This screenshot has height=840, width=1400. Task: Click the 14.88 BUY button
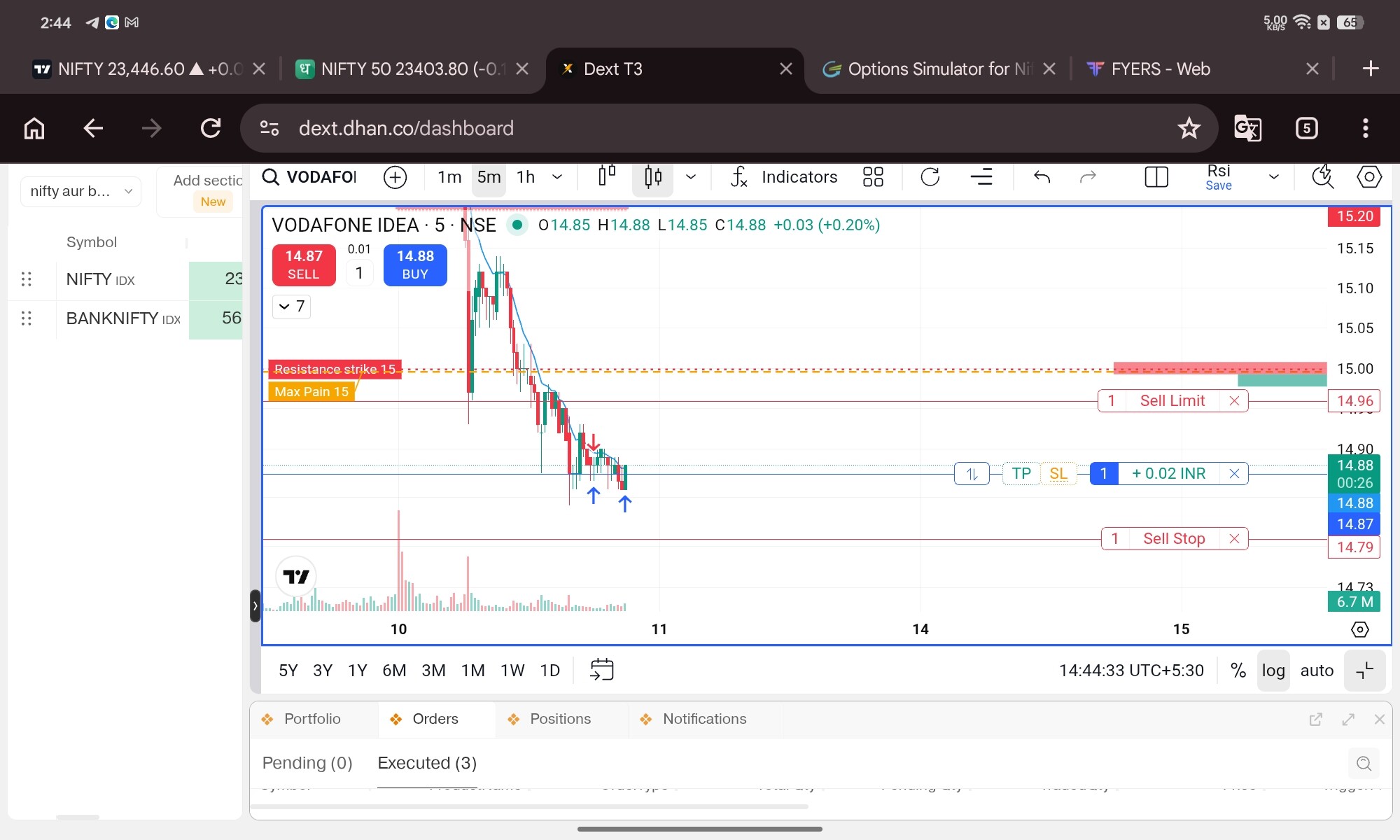tap(415, 265)
